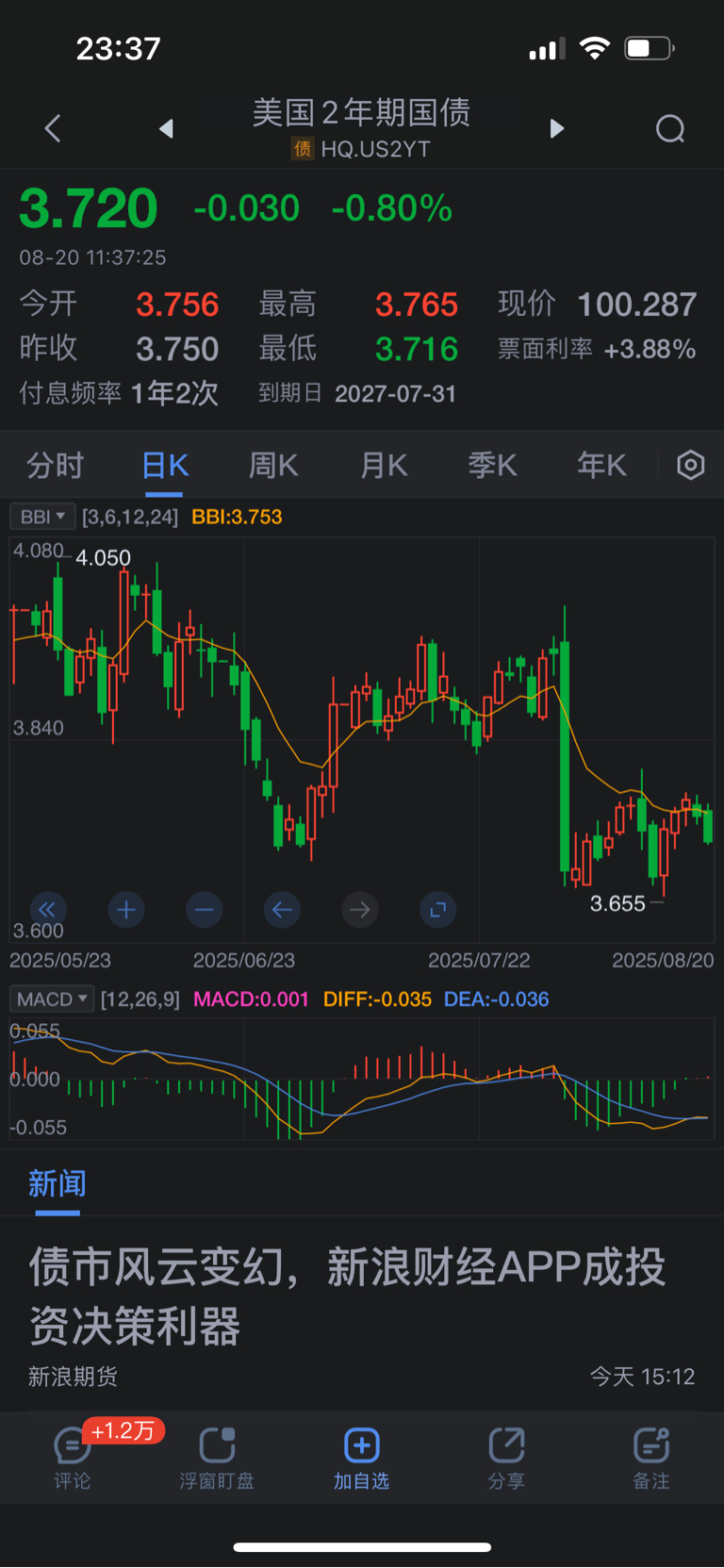
Task: Switch to 分时 intraday tab
Action: (56, 465)
